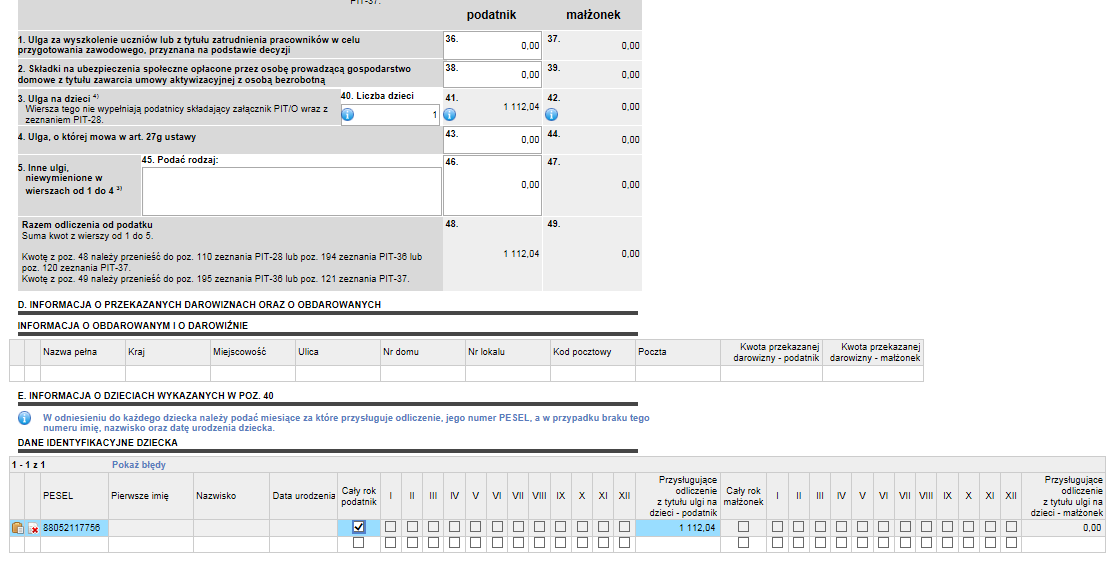Click the field 48 total value 1 112,04

click(x=521, y=254)
